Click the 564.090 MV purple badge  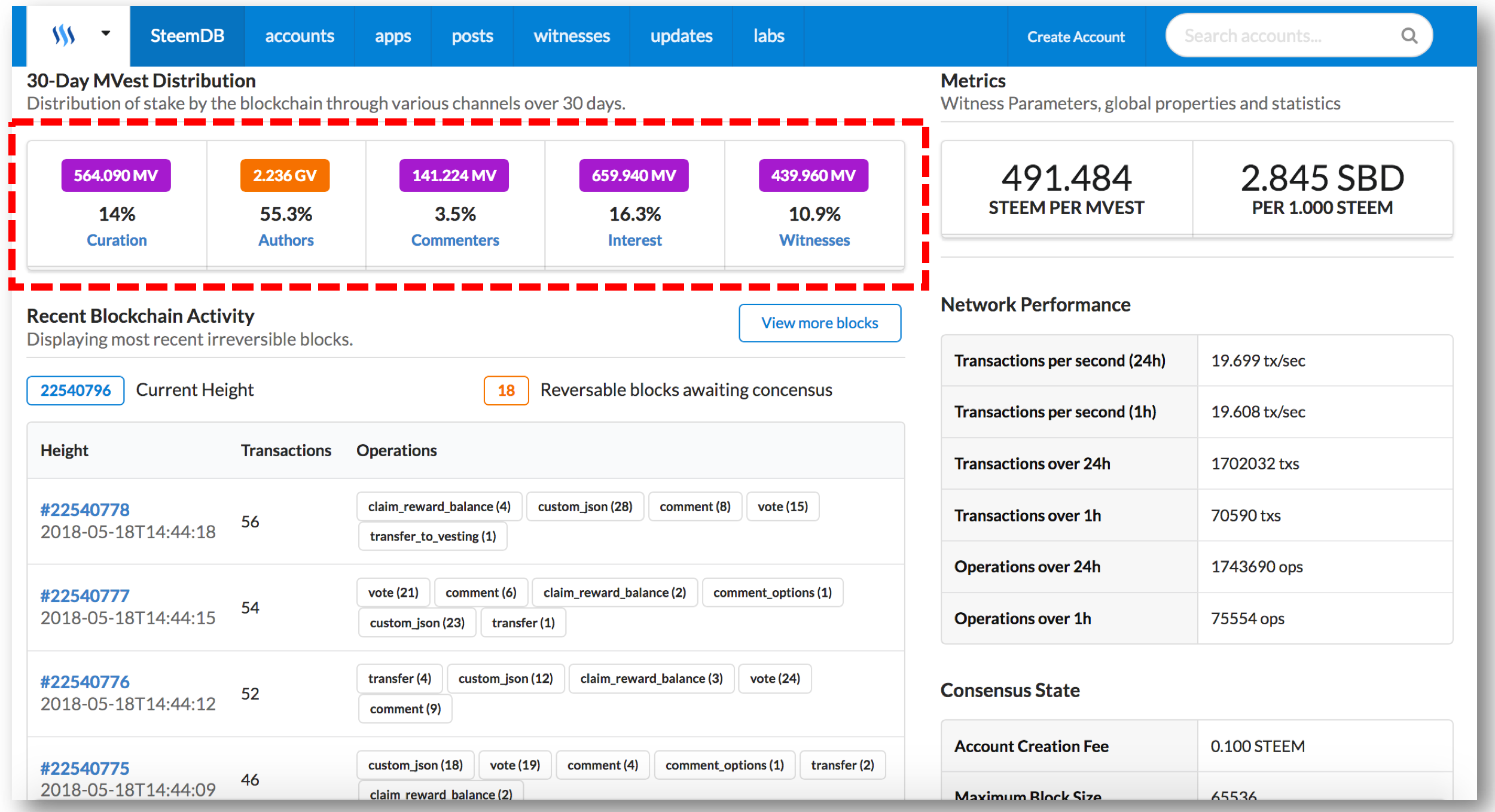[x=116, y=175]
